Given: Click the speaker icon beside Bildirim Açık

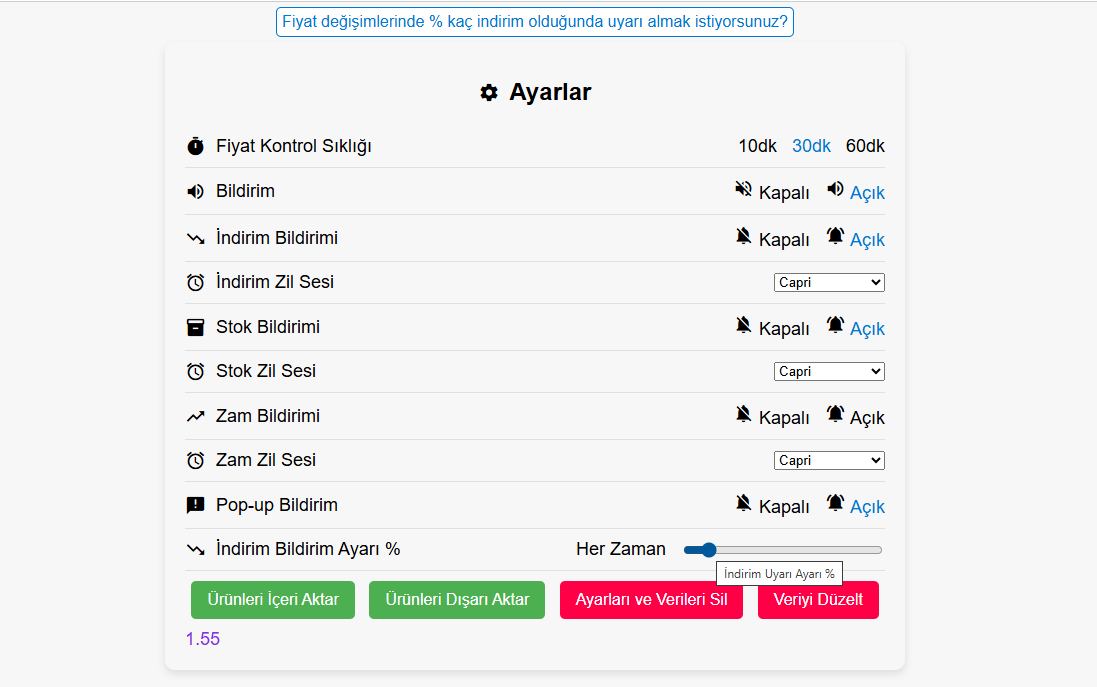Looking at the screenshot, I should 835,189.
